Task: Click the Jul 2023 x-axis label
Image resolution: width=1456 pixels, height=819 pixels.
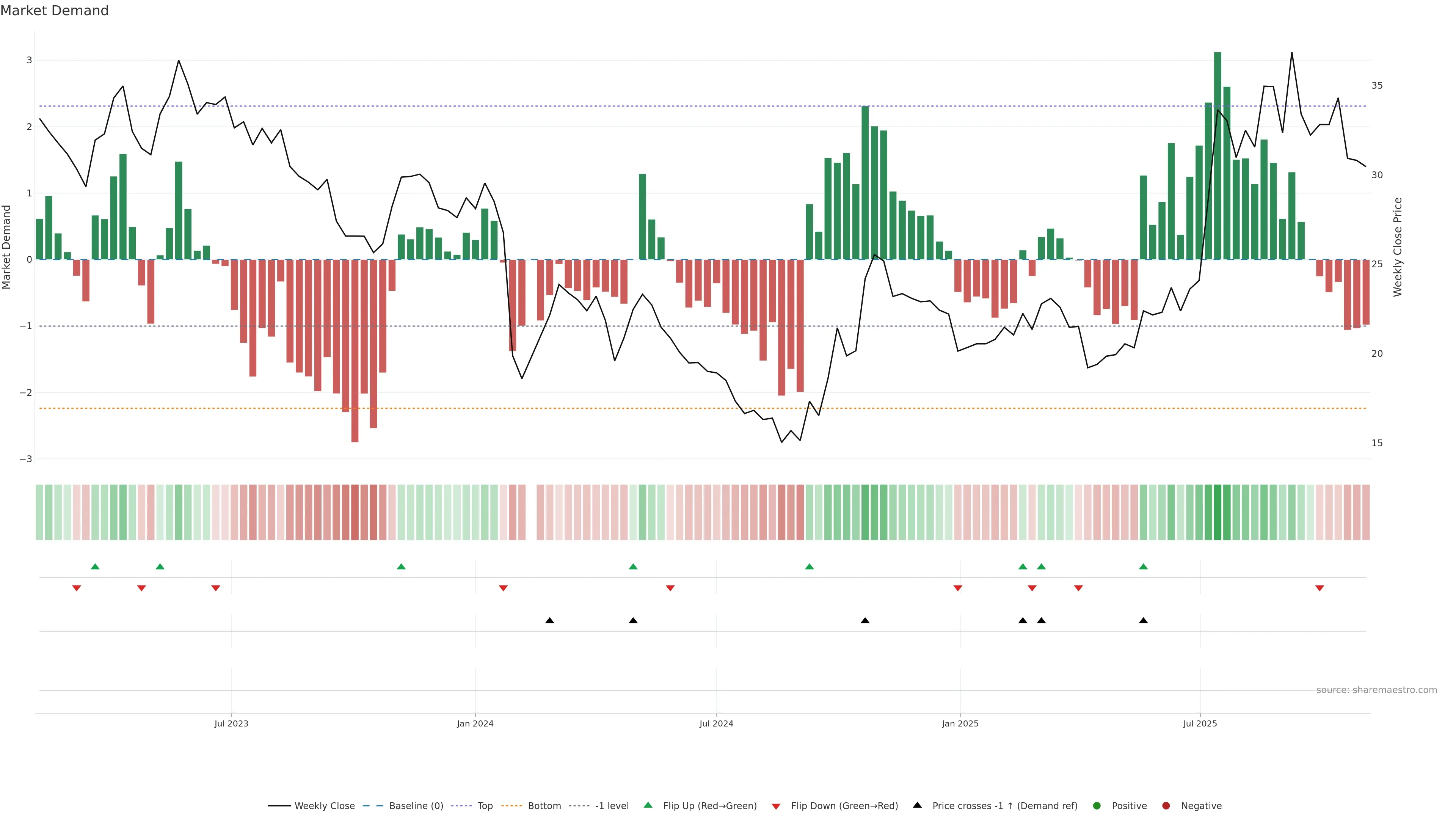Action: (x=231, y=723)
